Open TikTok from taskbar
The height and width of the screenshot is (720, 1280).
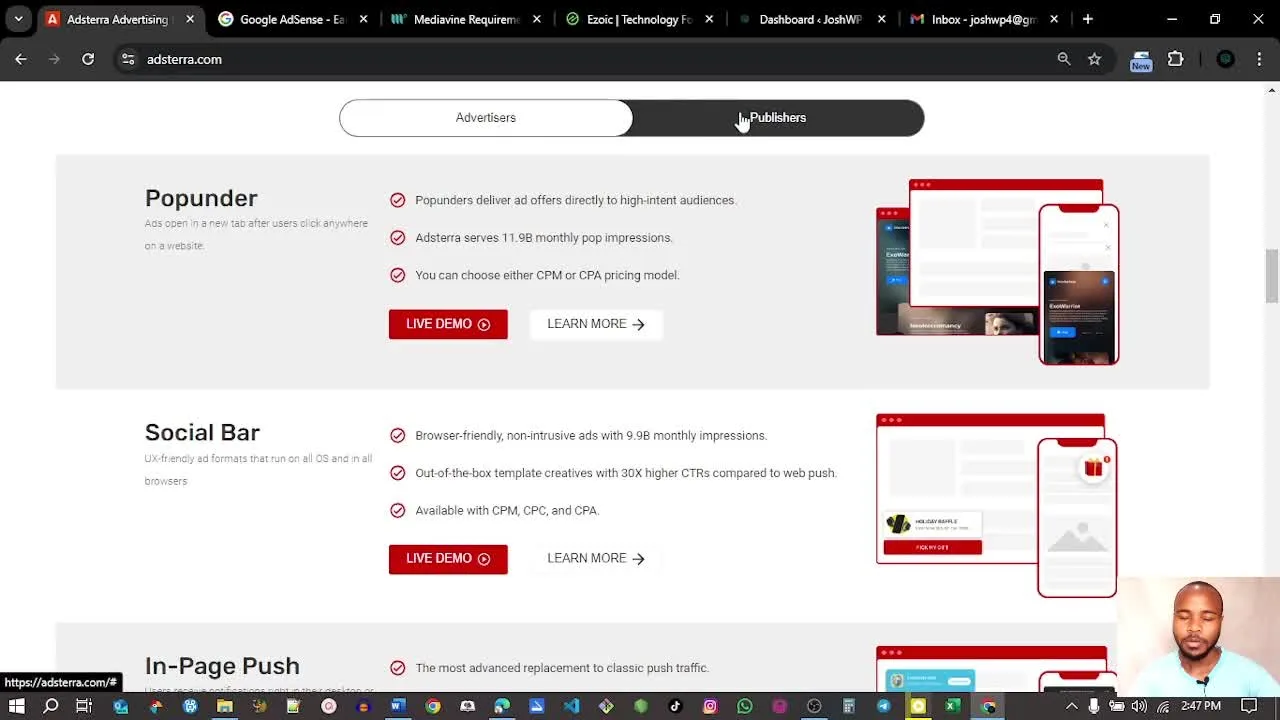point(675,706)
